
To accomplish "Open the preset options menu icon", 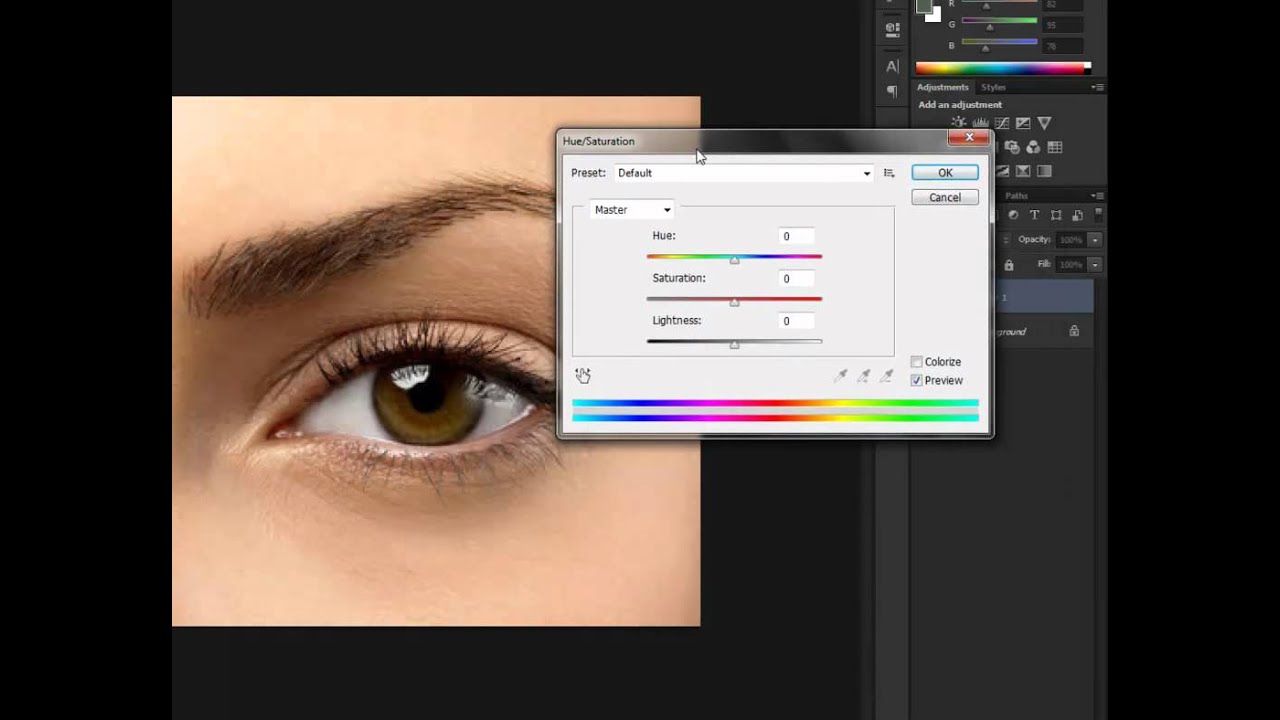I will click(x=889, y=173).
